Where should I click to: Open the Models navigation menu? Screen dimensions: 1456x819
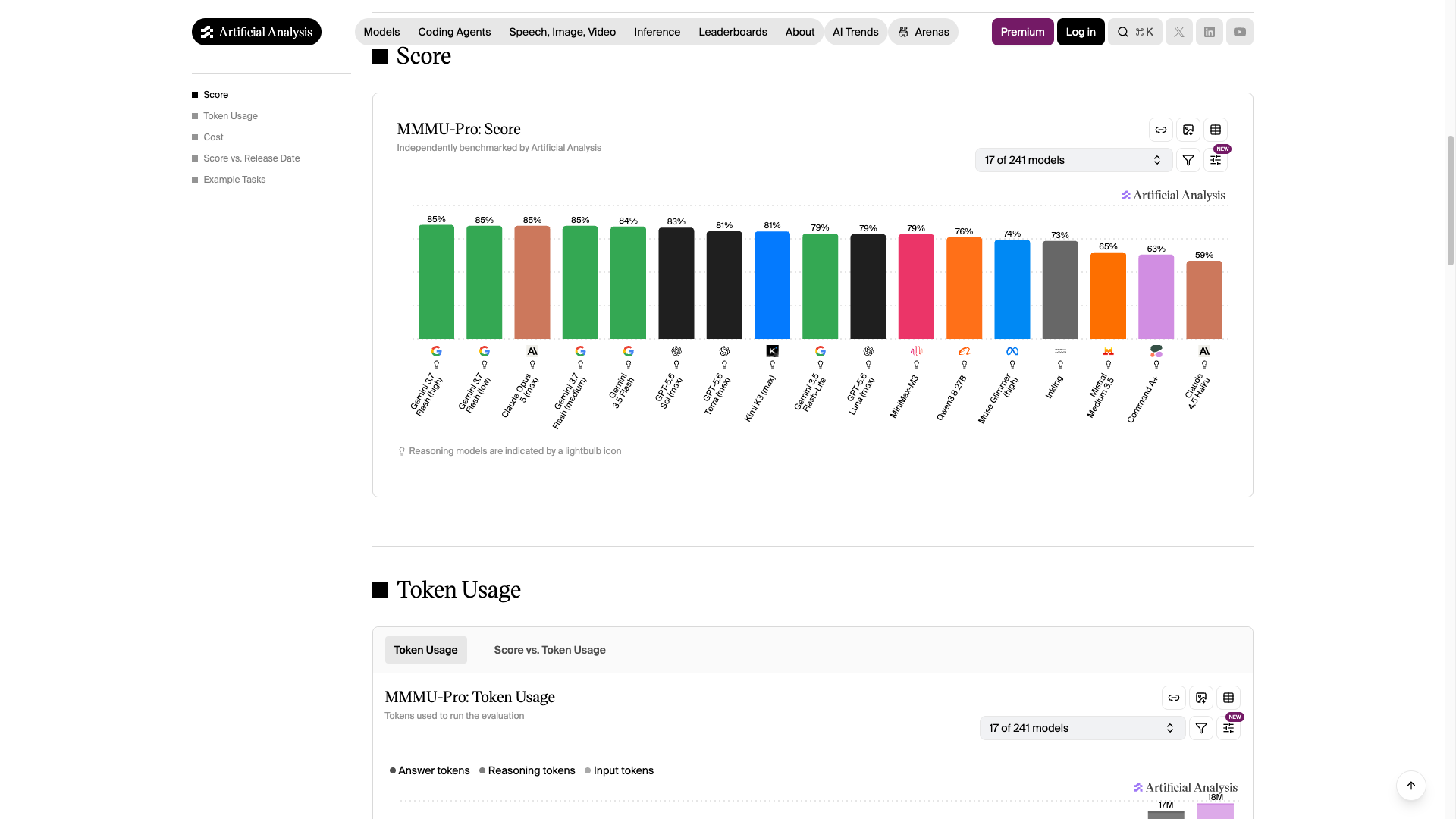click(x=381, y=32)
